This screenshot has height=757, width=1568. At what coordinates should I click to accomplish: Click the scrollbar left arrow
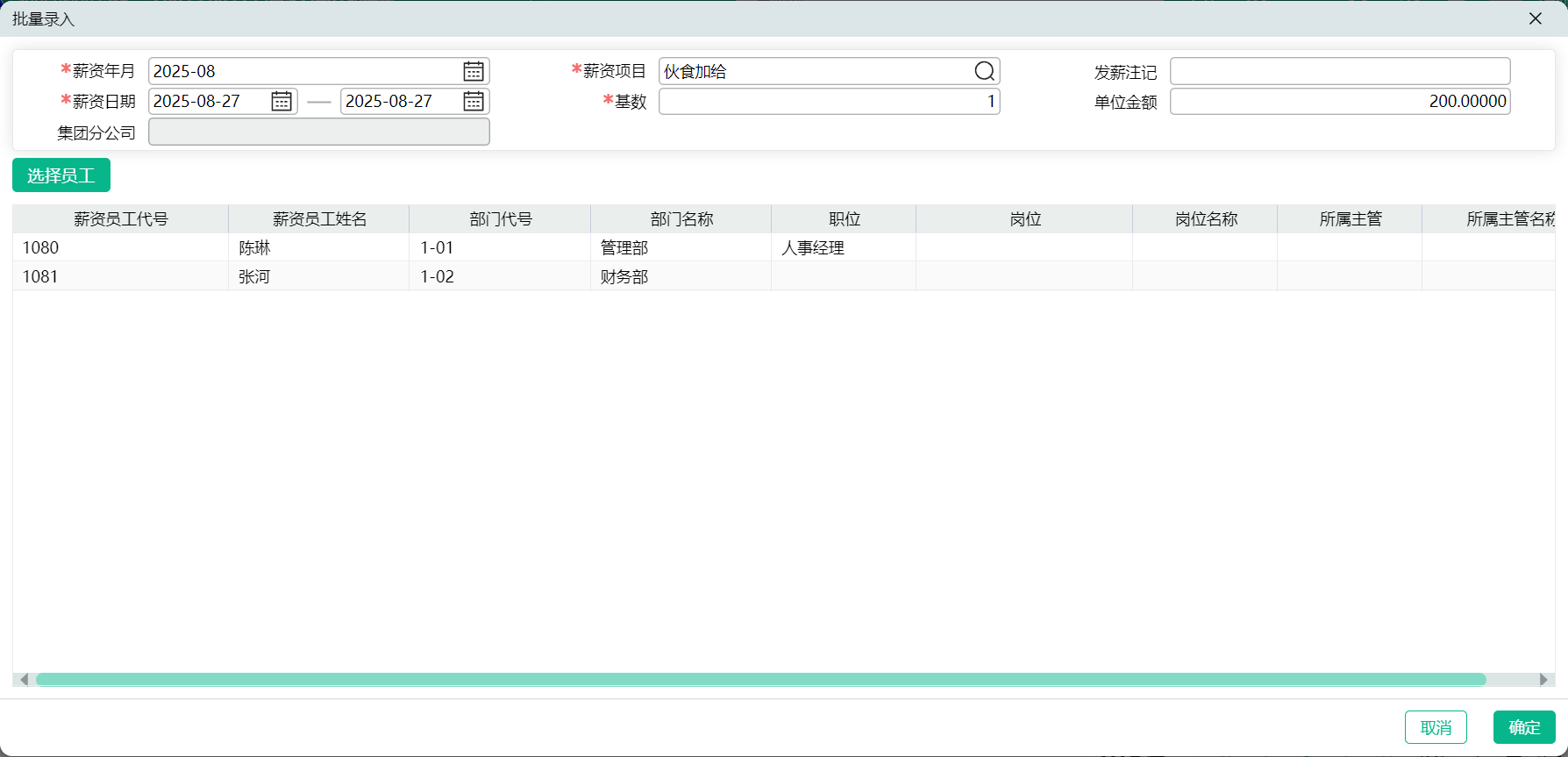(24, 680)
